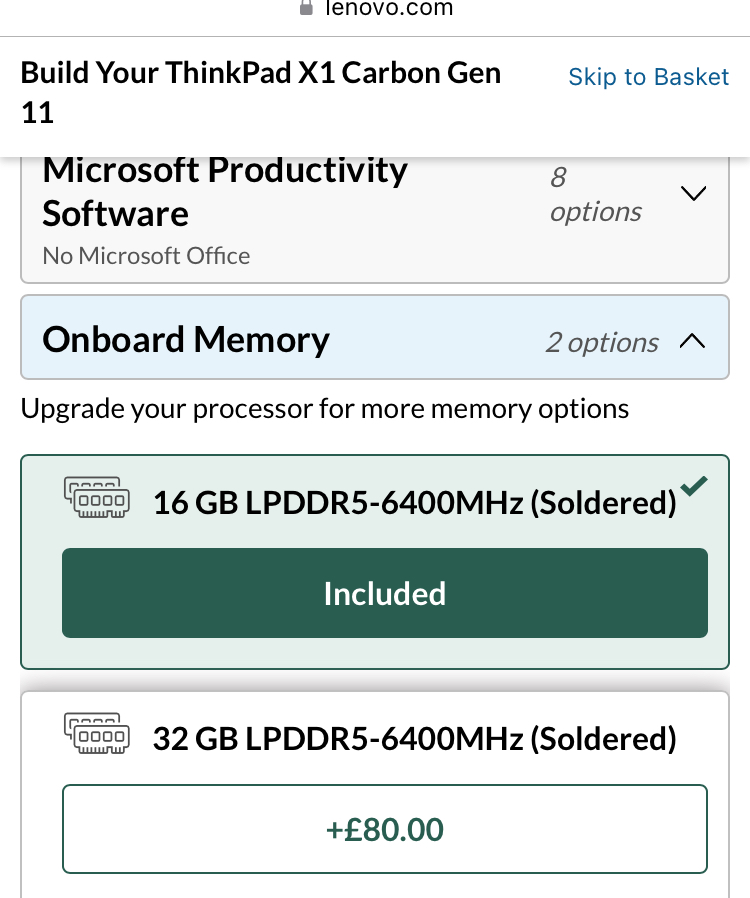Click the Onboard Memory section title
The width and height of the screenshot is (750, 898).
click(186, 340)
